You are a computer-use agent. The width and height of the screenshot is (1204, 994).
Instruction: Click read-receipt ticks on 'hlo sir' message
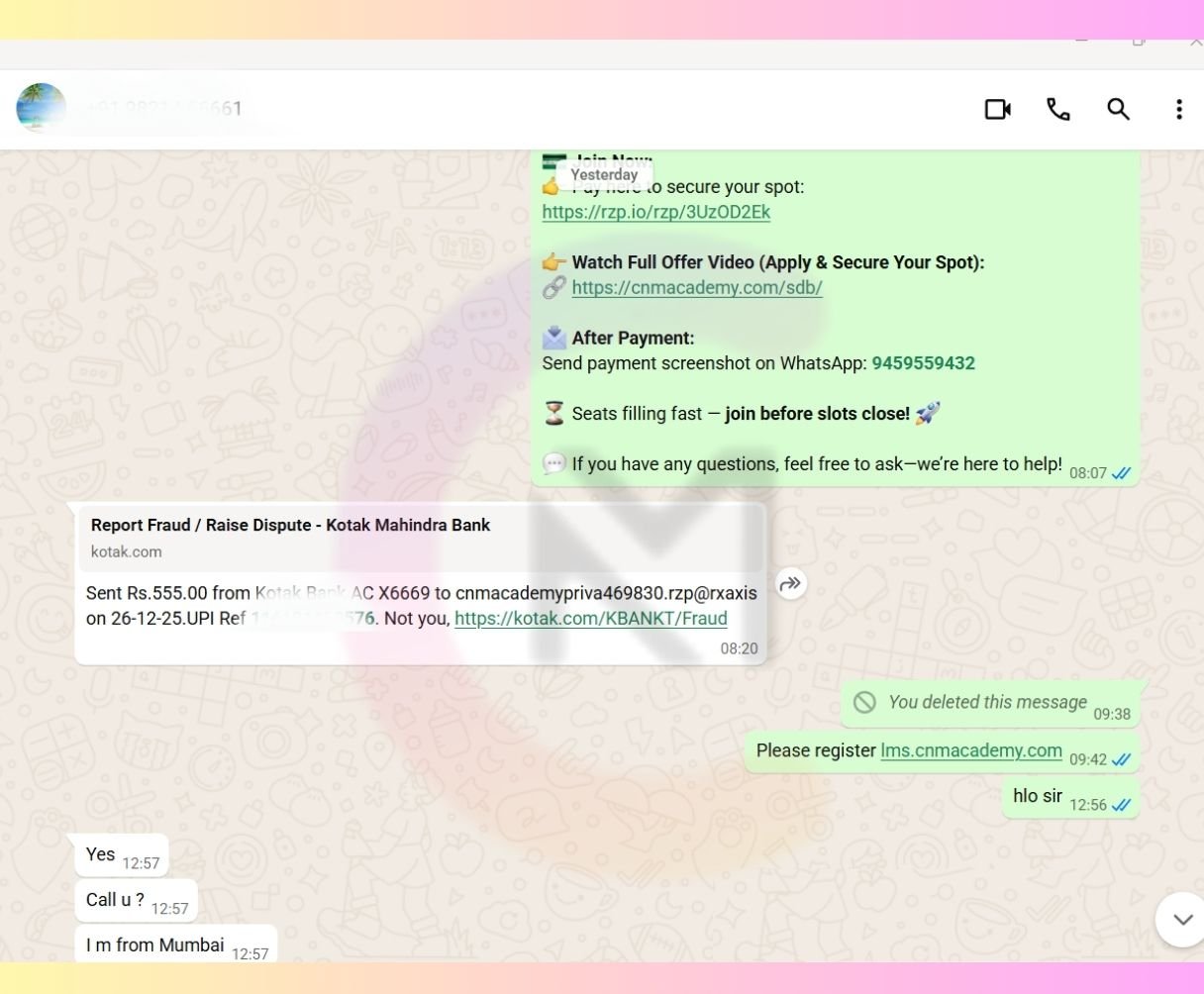point(1121,805)
